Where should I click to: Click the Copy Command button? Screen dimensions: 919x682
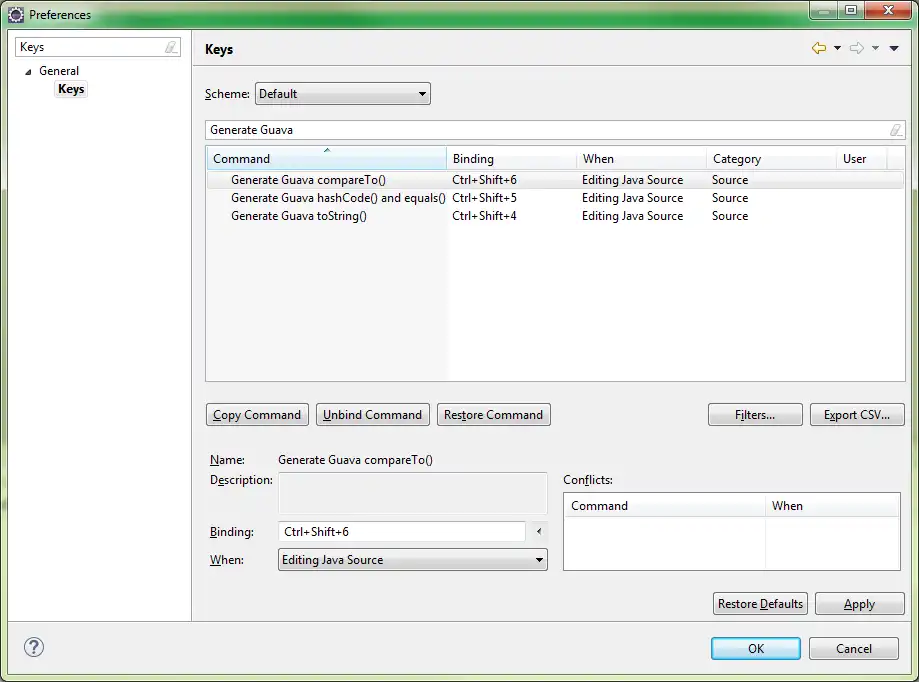click(257, 415)
